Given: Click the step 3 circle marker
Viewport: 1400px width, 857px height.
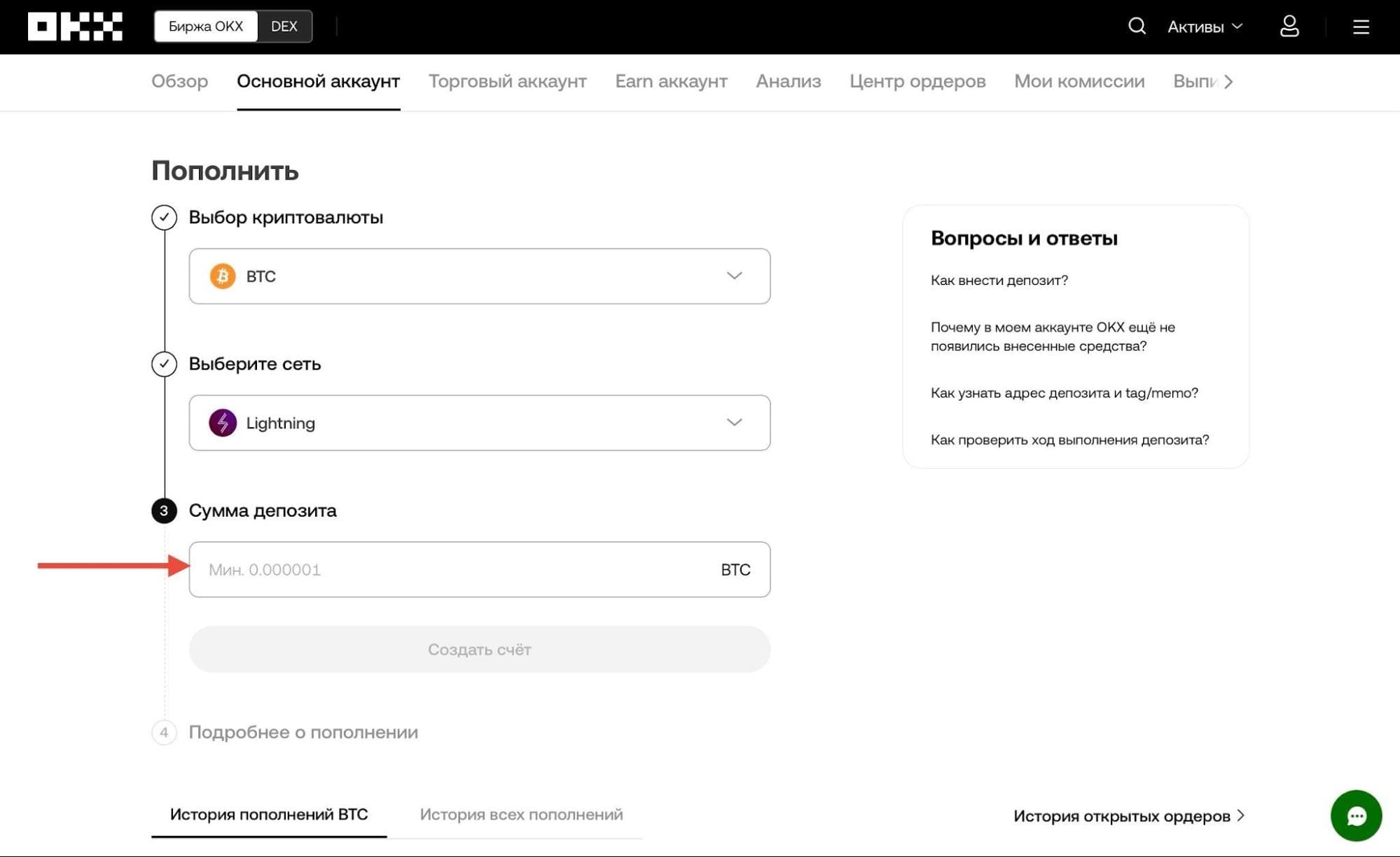Looking at the screenshot, I should click(x=164, y=510).
